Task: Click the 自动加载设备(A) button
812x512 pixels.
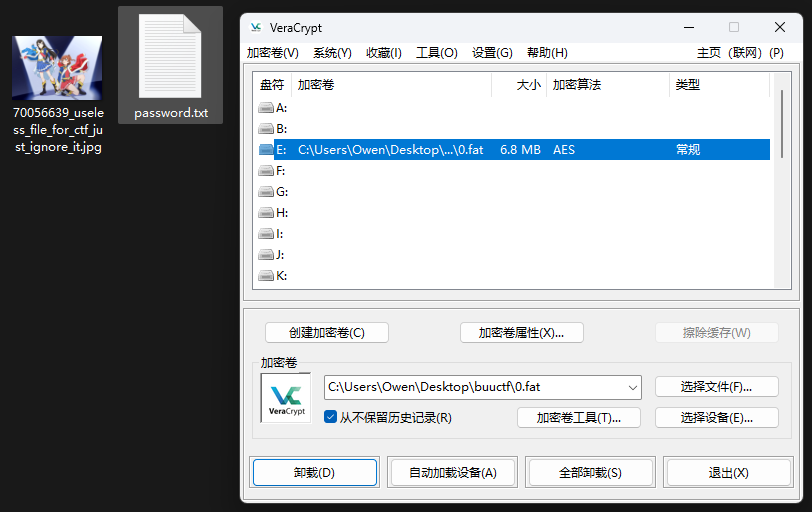Action: point(453,472)
